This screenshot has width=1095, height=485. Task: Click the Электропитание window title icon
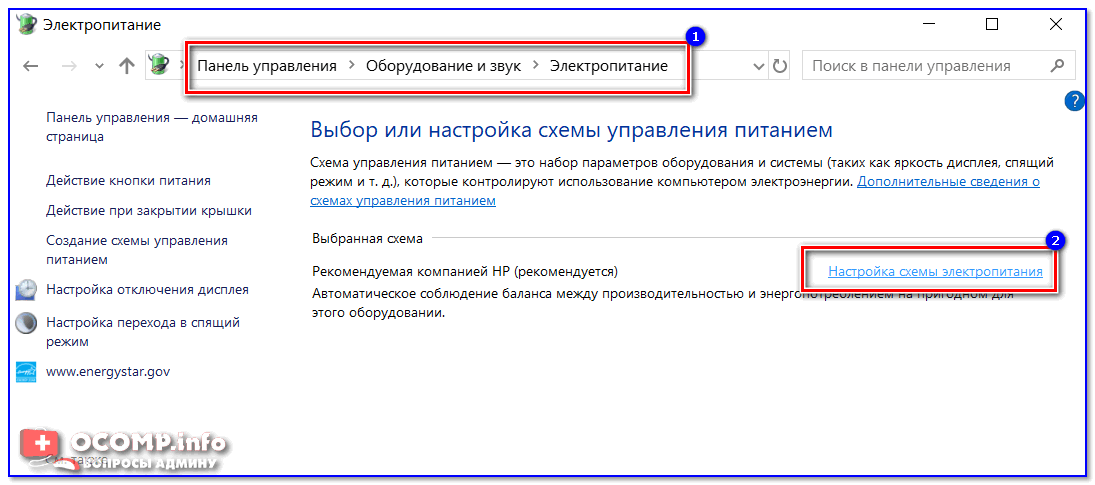[x=25, y=24]
